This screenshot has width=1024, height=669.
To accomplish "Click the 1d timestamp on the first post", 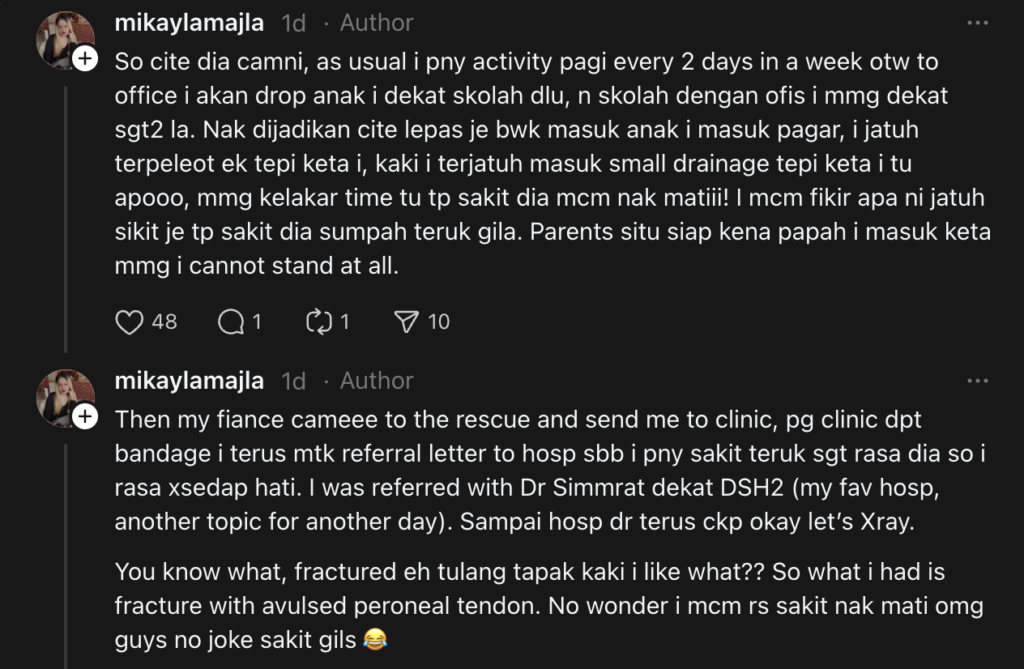I will 294,22.
